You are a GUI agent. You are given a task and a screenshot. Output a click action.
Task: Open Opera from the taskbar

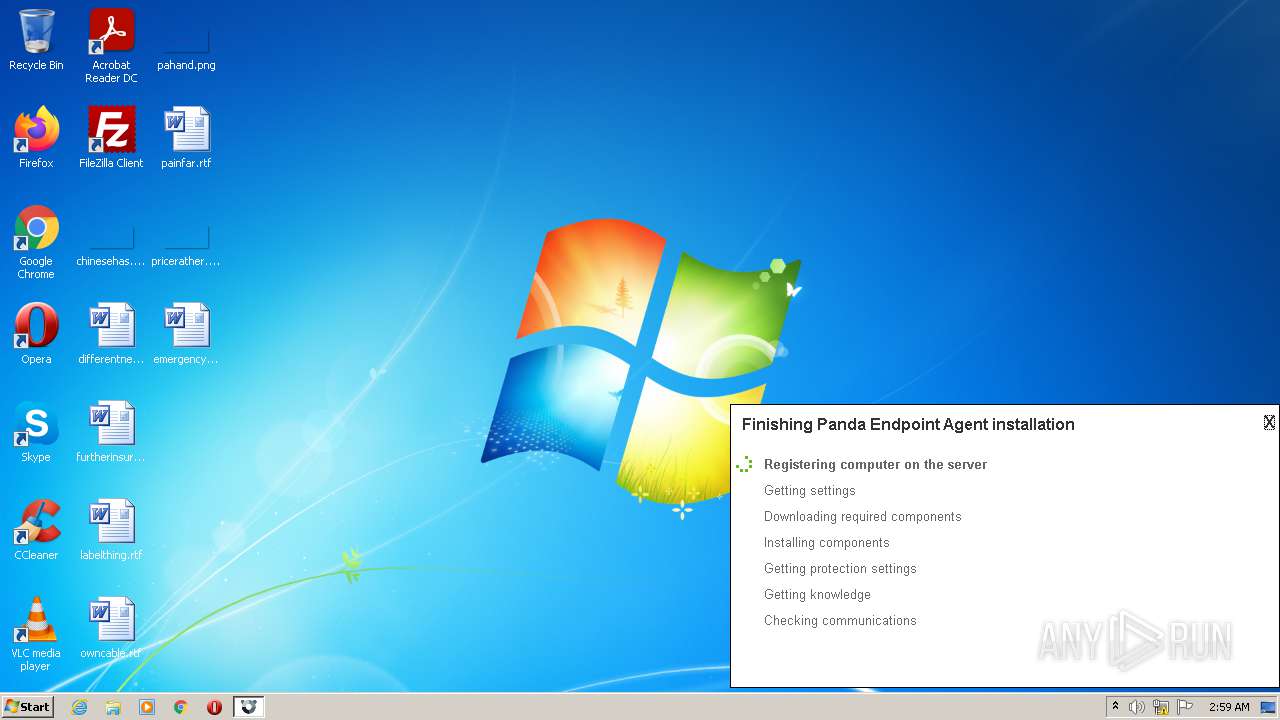pyautogui.click(x=214, y=707)
